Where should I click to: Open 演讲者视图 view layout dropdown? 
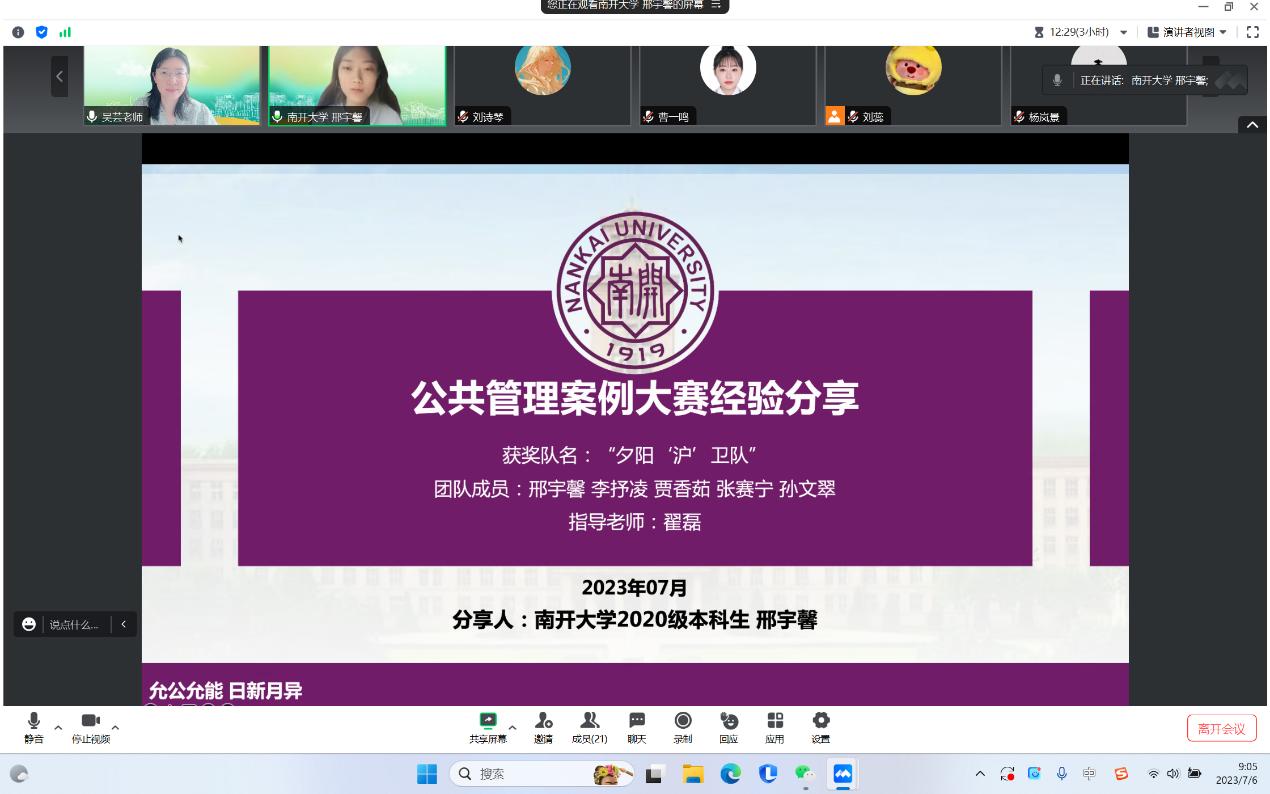[1187, 32]
